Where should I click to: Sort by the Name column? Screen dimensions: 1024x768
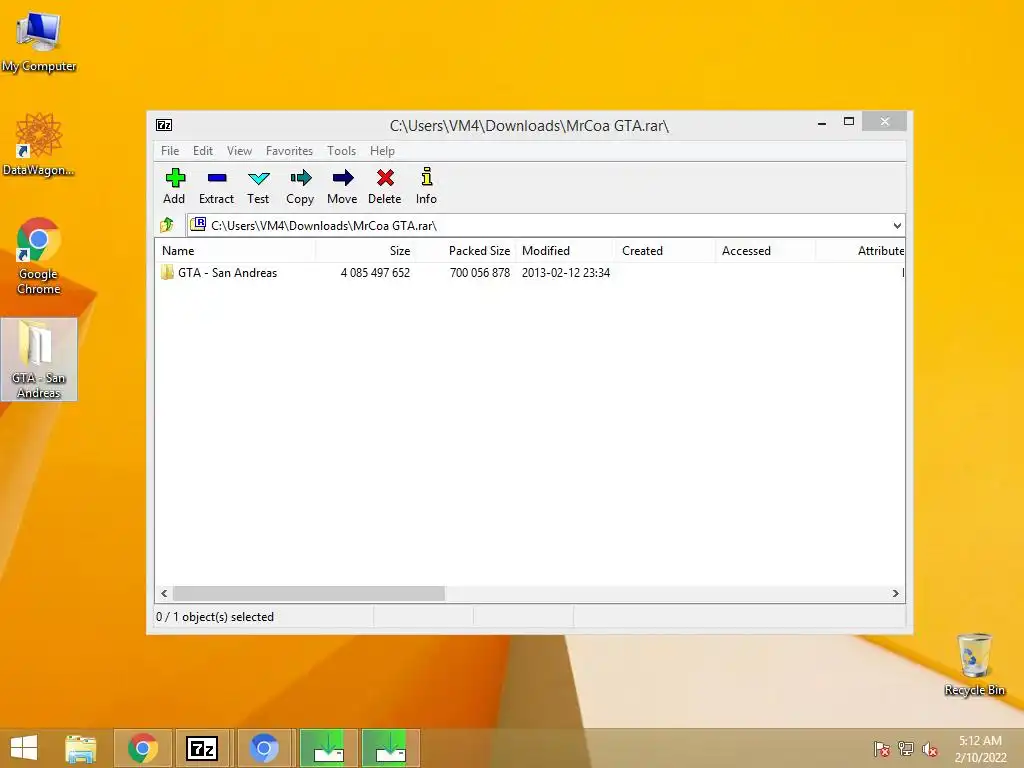pos(235,251)
